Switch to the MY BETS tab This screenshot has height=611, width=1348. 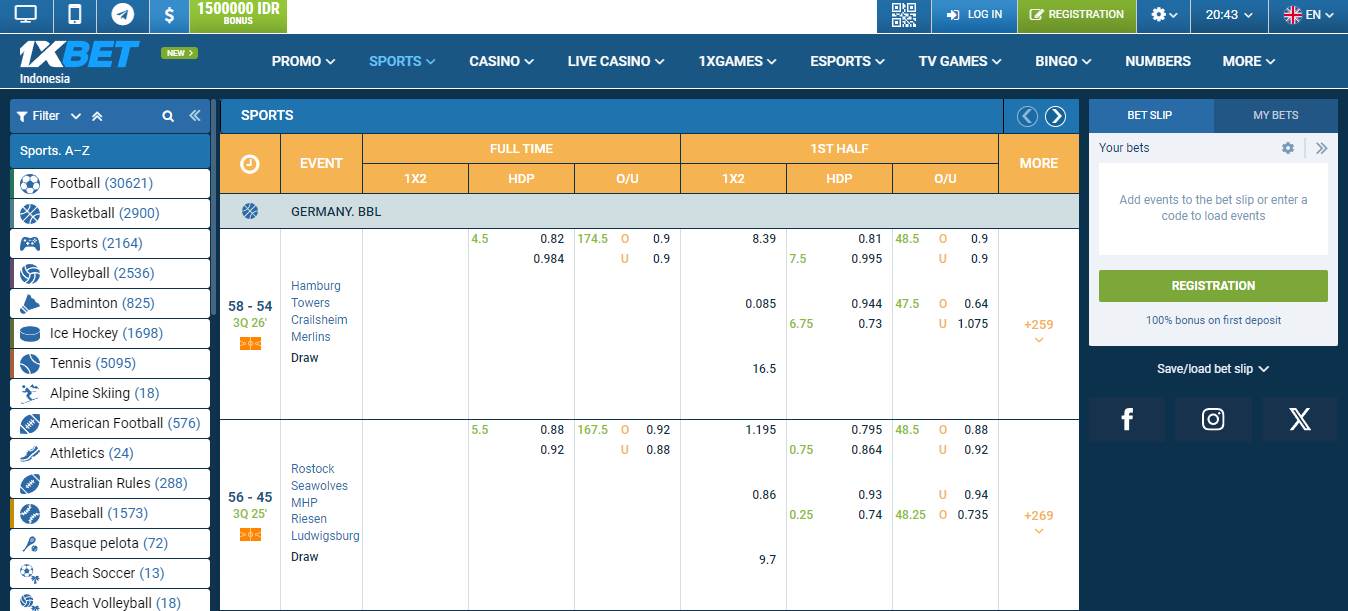[x=1276, y=115]
